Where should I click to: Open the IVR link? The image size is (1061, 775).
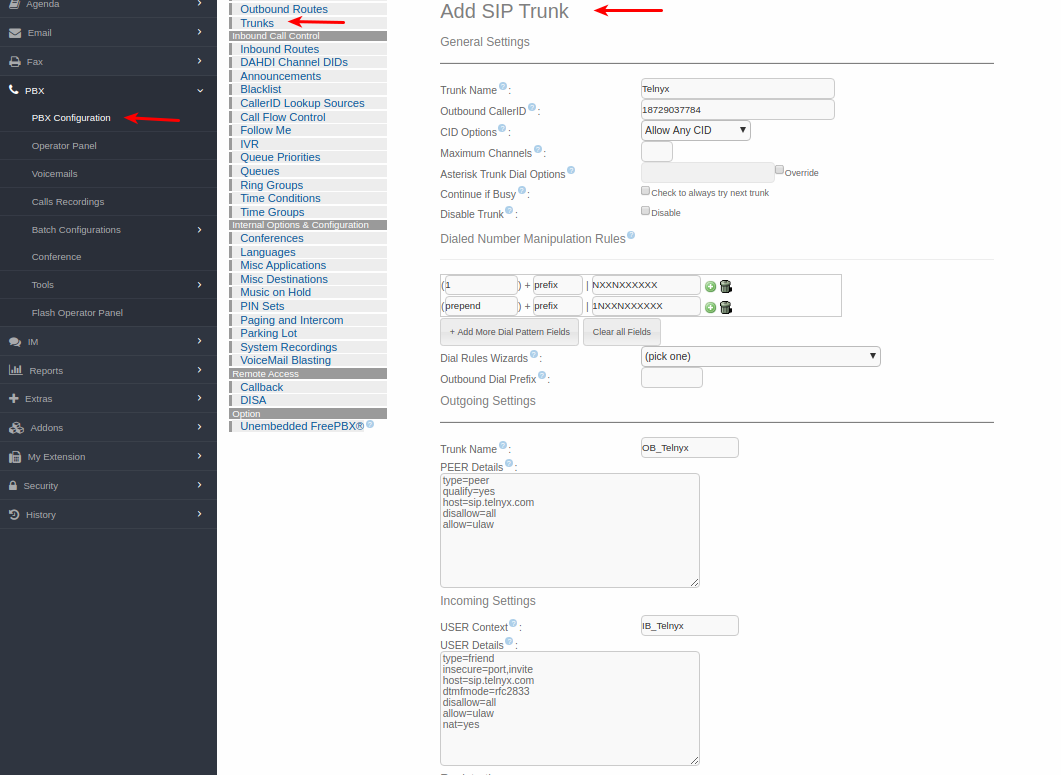click(249, 144)
